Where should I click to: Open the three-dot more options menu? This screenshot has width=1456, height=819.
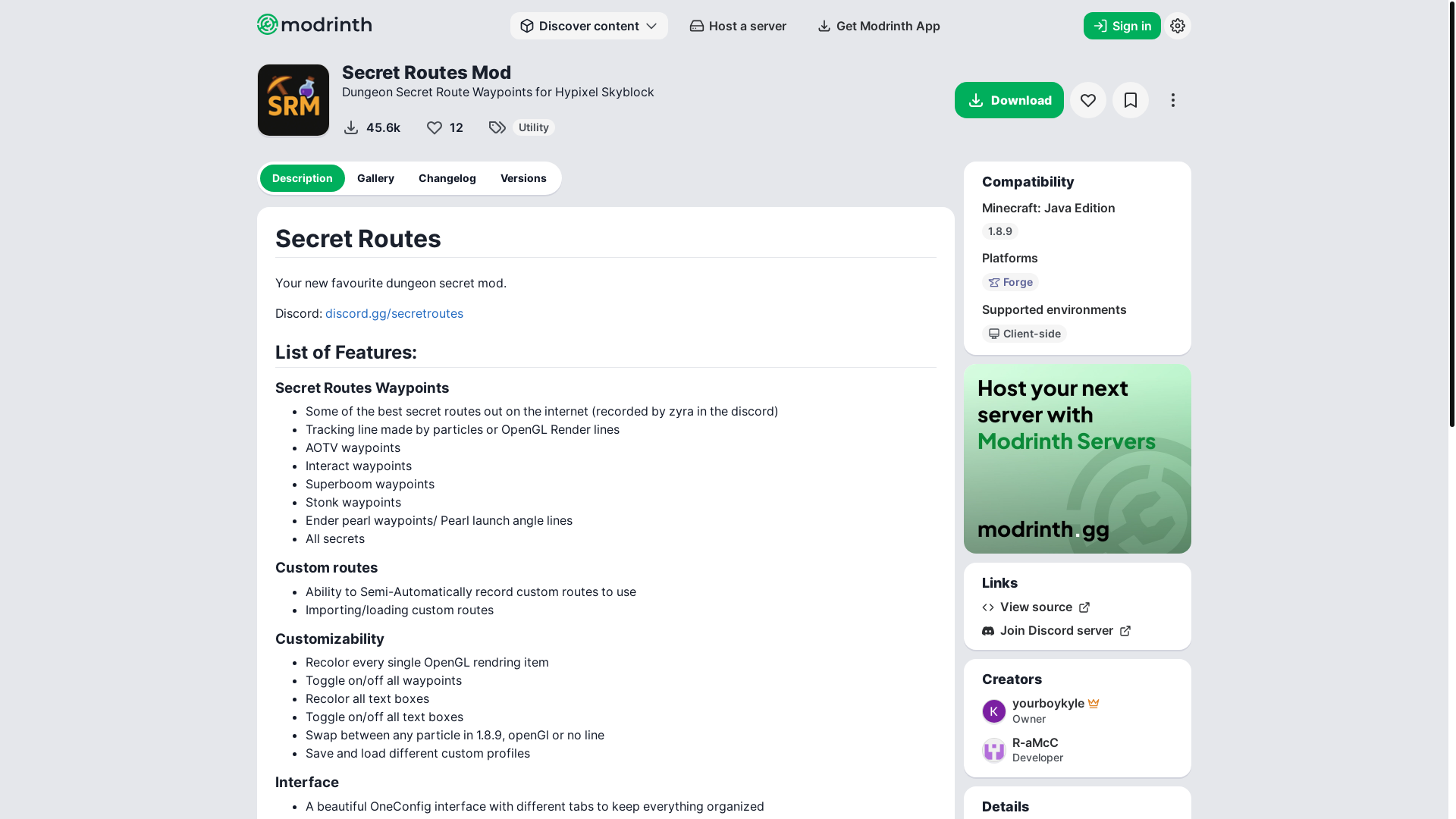1172,100
